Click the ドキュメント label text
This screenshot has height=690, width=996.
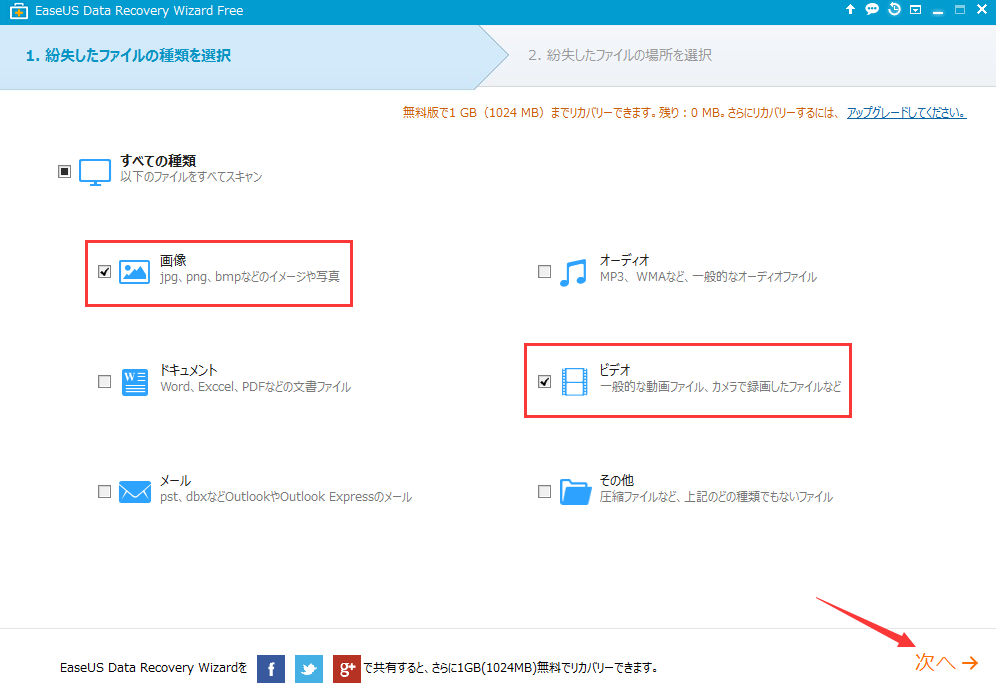coord(188,370)
